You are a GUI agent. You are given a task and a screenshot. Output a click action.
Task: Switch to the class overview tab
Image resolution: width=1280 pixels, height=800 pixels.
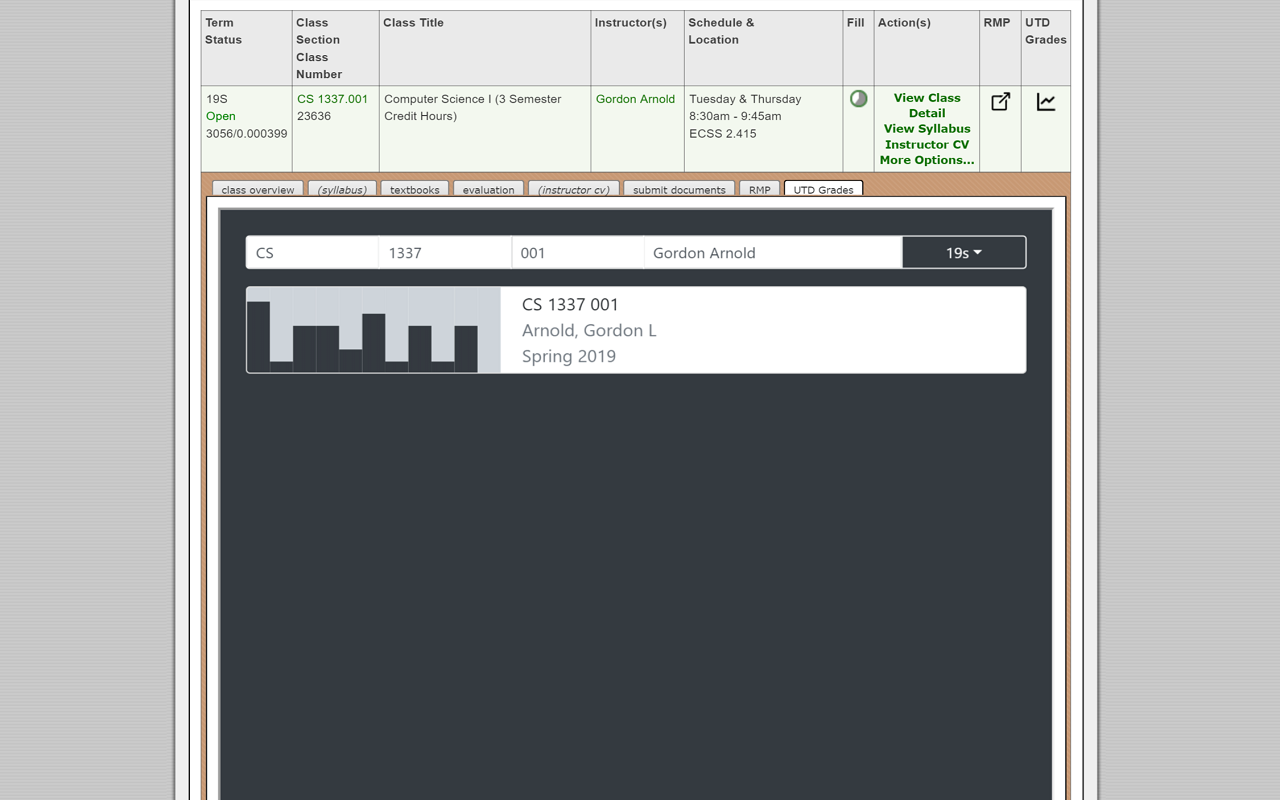pos(258,189)
